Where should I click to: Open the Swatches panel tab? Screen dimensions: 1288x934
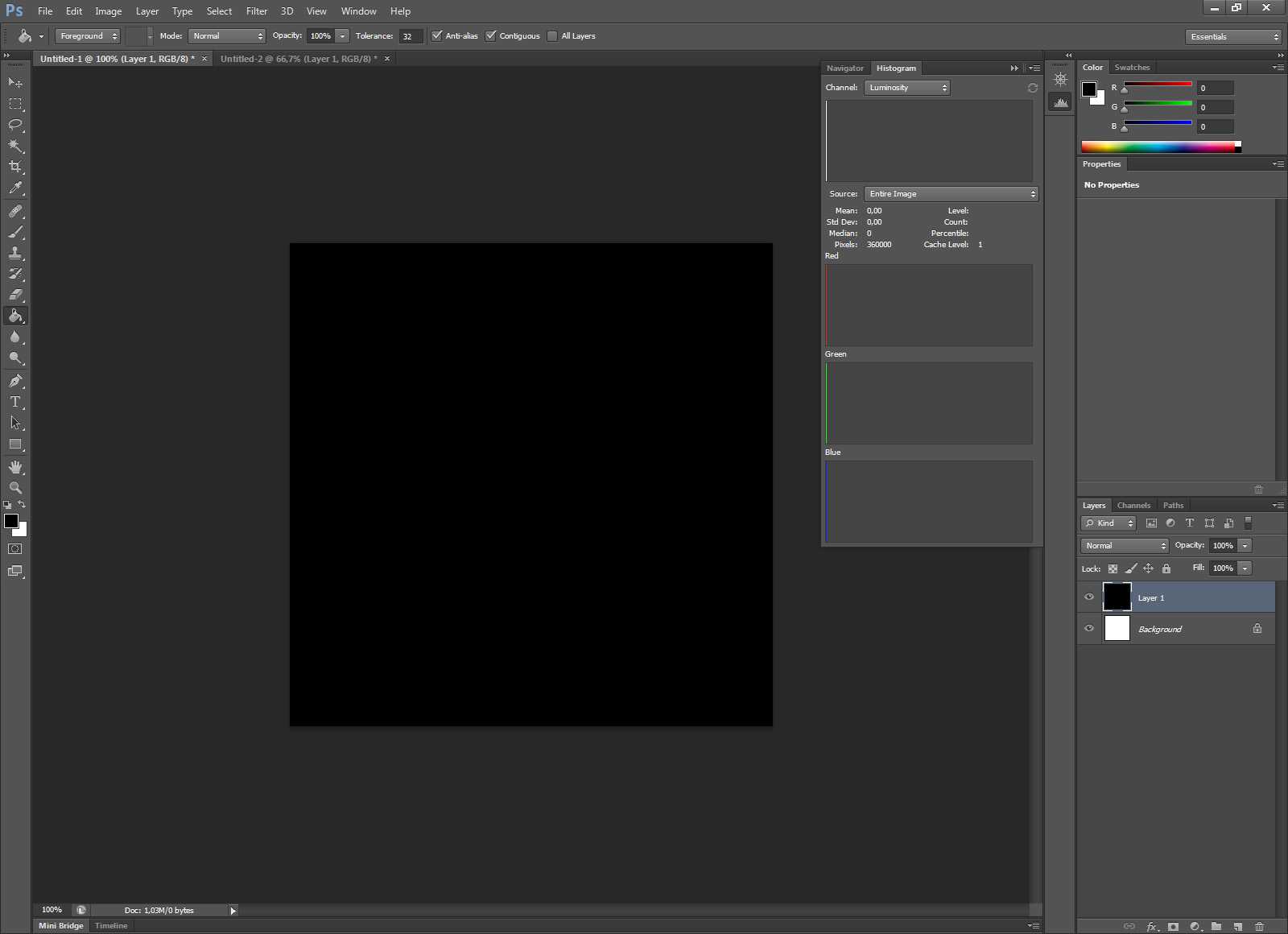point(1132,68)
